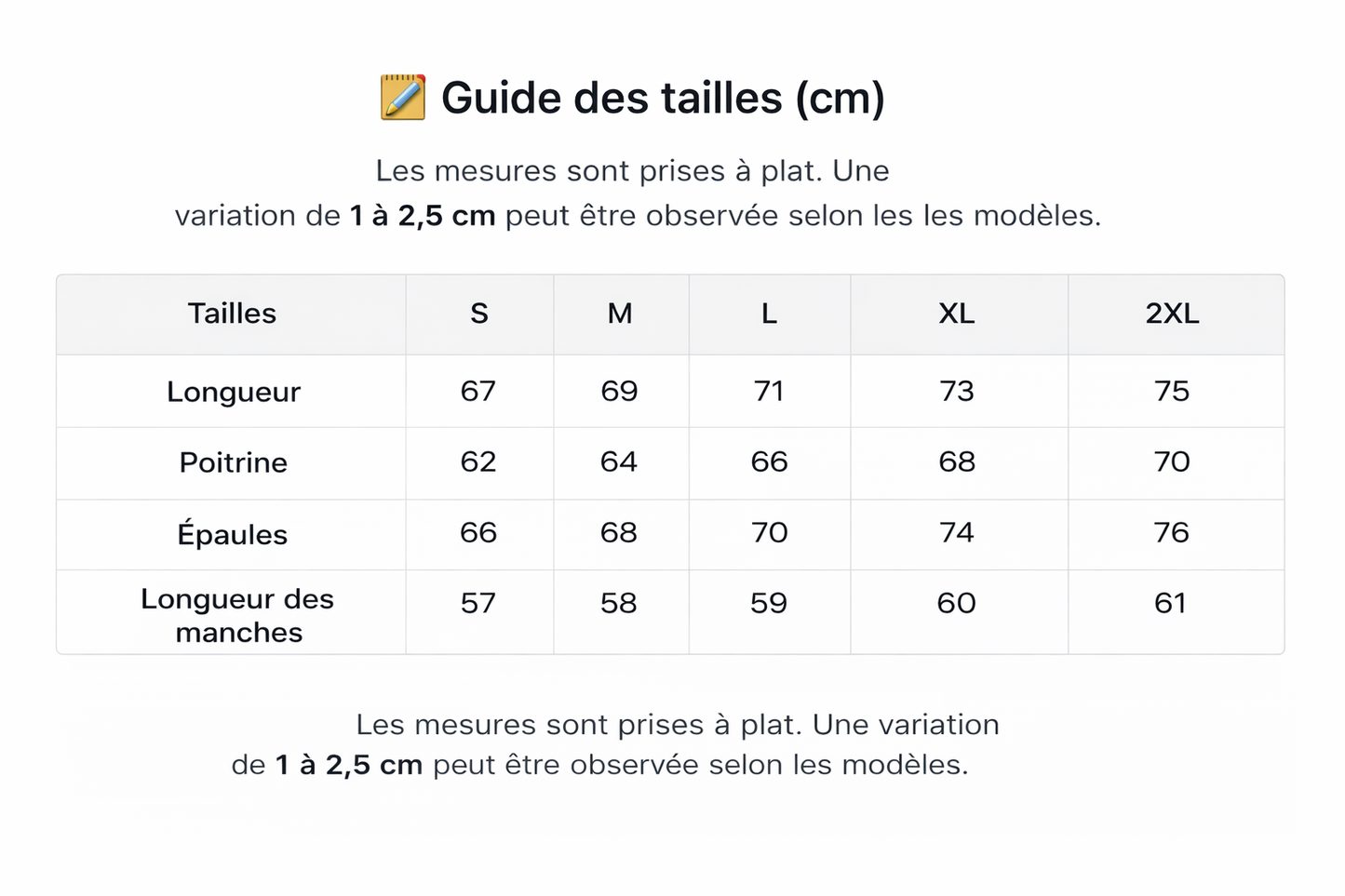This screenshot has width=1345, height=896.
Task: Select sleeve length value for size 2XL
Action: [x=1171, y=603]
